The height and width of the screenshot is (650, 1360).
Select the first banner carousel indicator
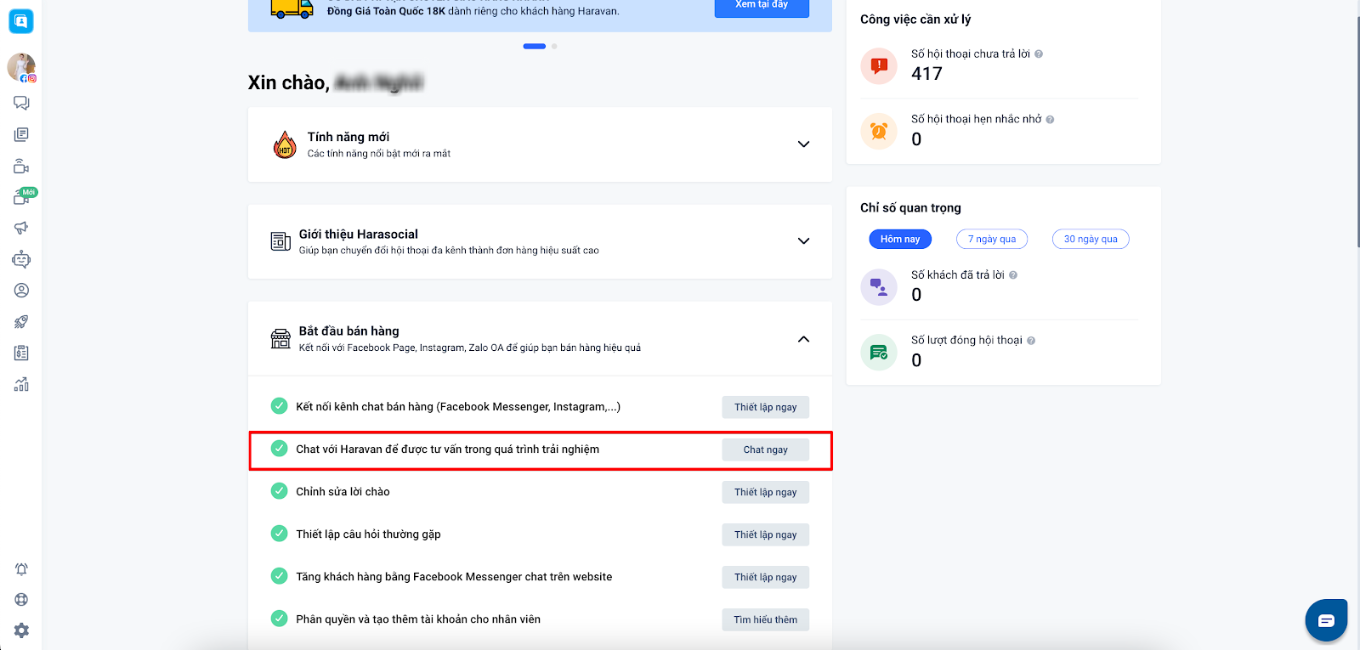[534, 46]
